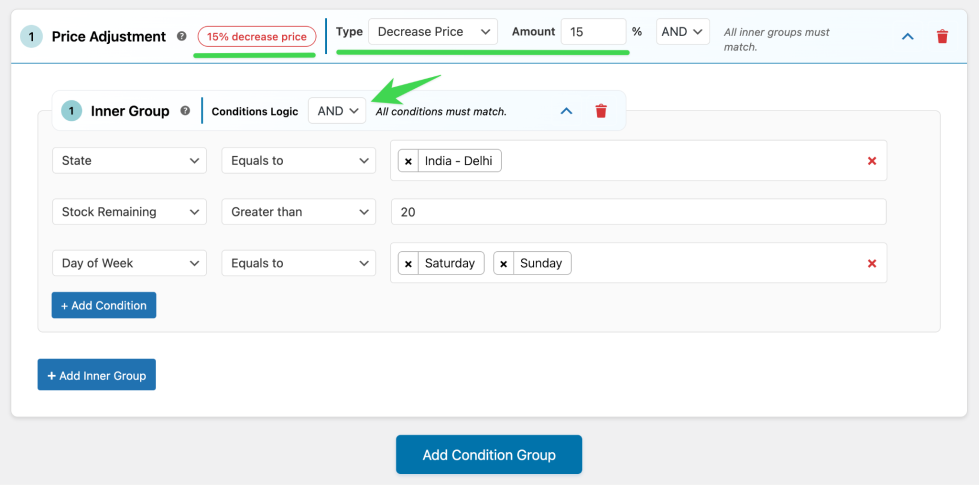Remove the India - Delhi tag

click(x=408, y=161)
